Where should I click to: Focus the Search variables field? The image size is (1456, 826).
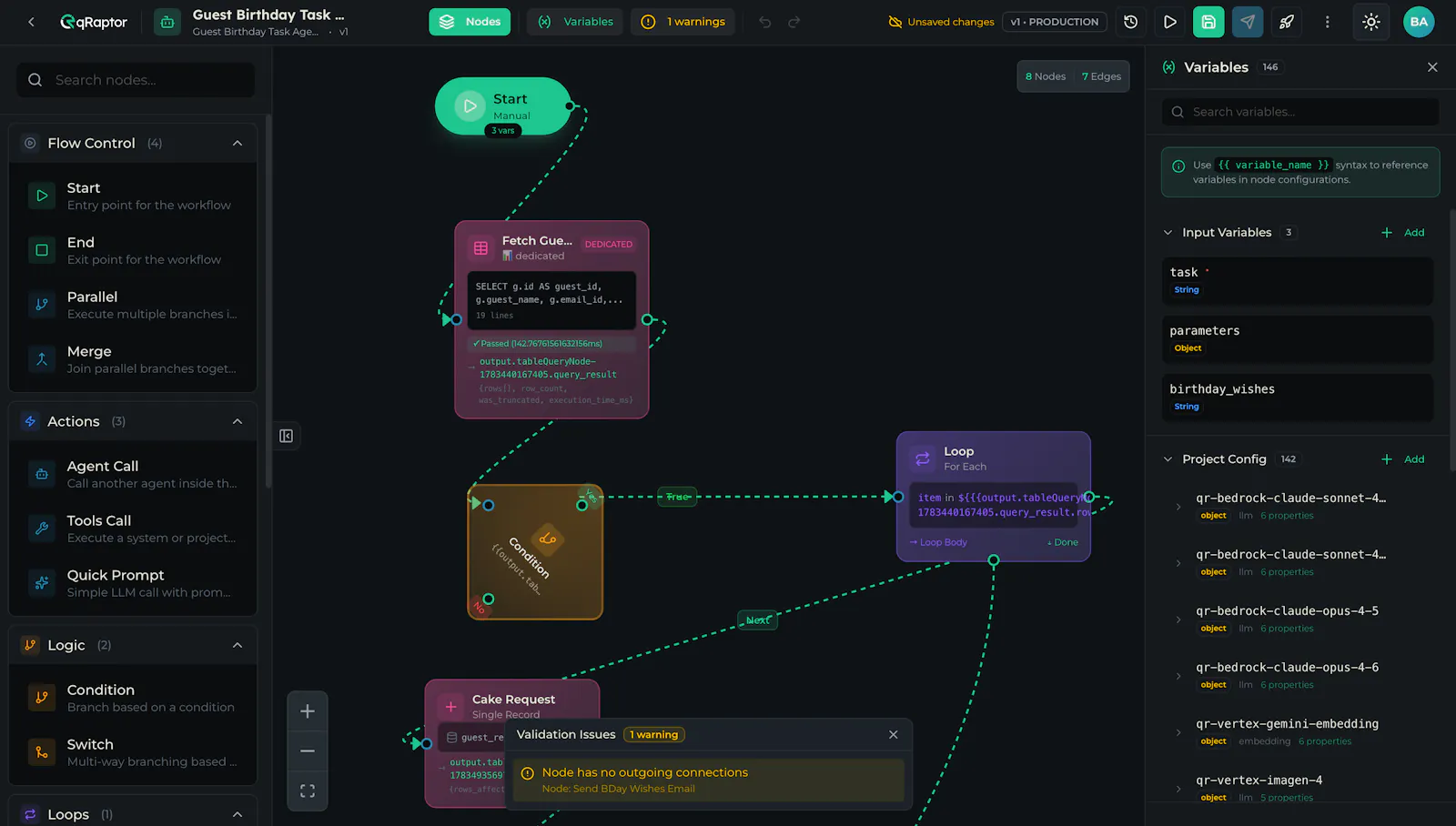pyautogui.click(x=1300, y=112)
